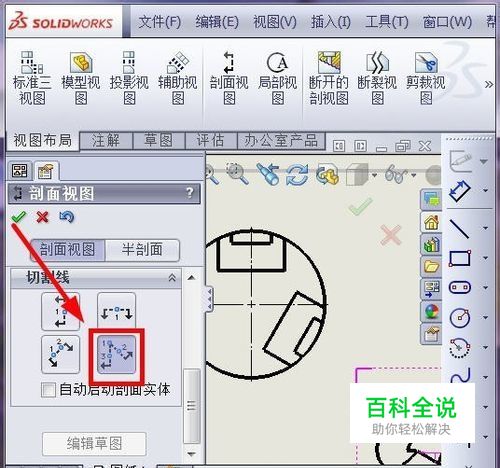Switch to the 注解 tab
The width and height of the screenshot is (500, 468).
[x=106, y=140]
